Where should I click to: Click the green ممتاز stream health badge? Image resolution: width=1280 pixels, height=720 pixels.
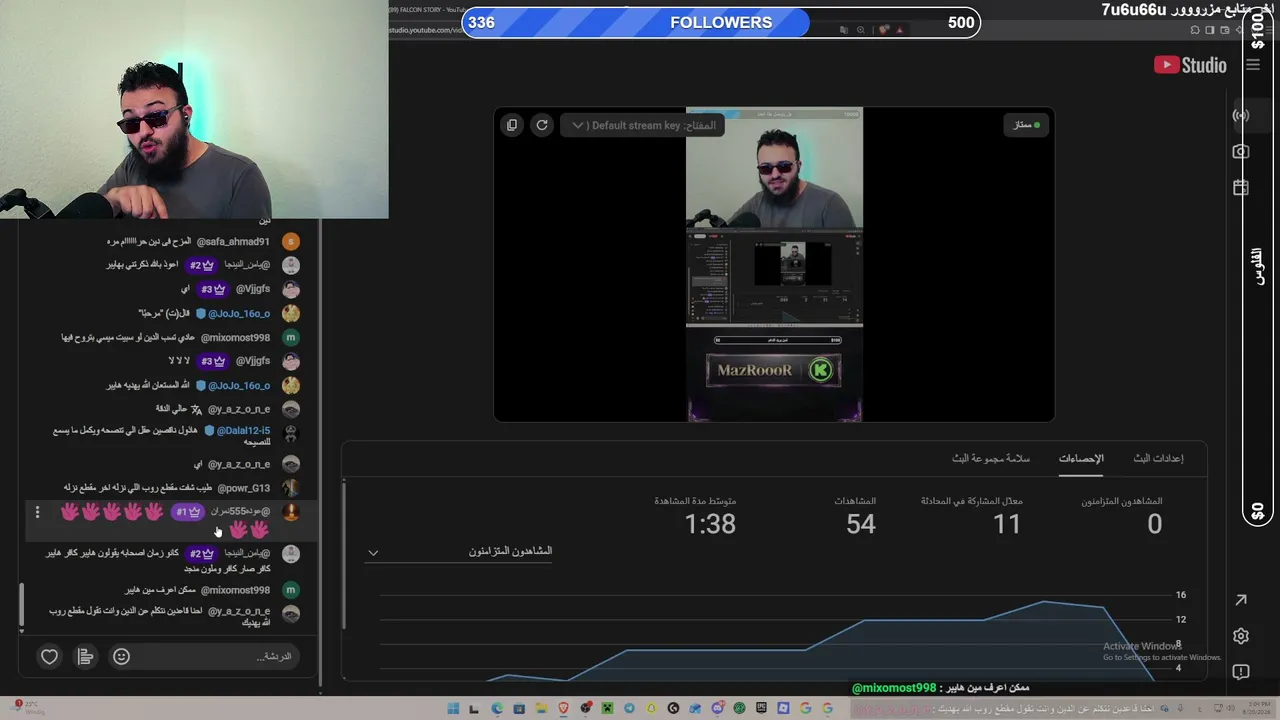(1026, 125)
